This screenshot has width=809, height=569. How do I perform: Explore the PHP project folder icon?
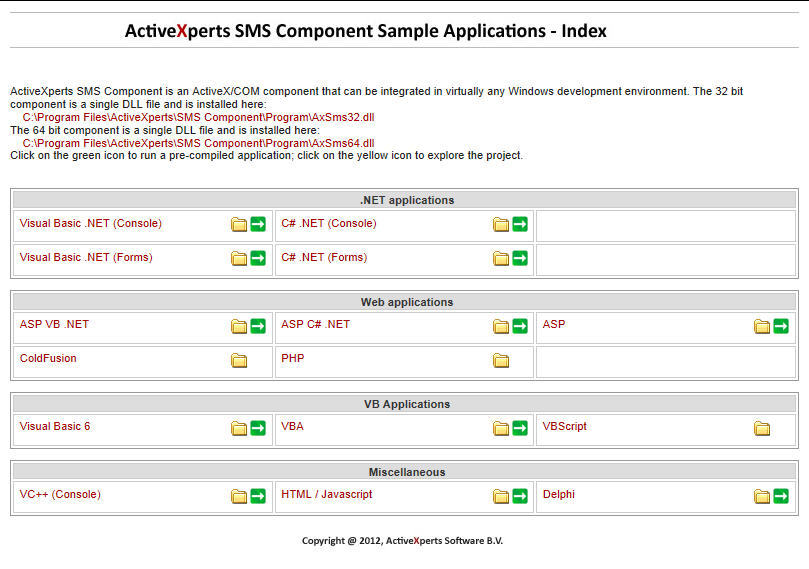pyautogui.click(x=501, y=361)
